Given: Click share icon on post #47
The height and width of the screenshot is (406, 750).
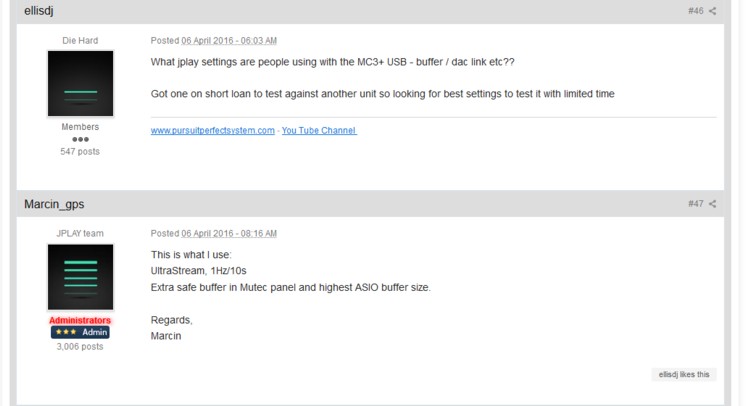Looking at the screenshot, I should pyautogui.click(x=713, y=204).
